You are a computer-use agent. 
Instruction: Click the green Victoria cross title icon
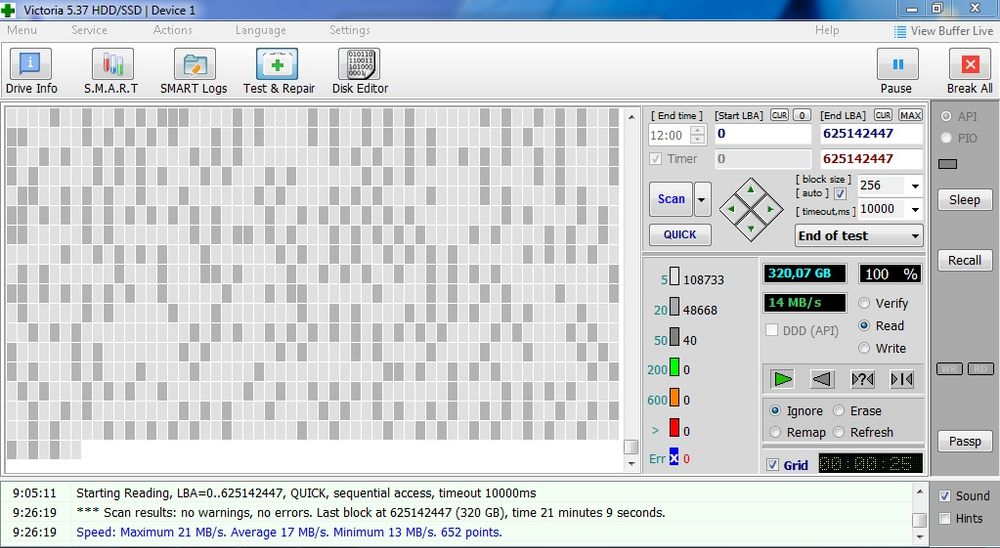[8, 10]
